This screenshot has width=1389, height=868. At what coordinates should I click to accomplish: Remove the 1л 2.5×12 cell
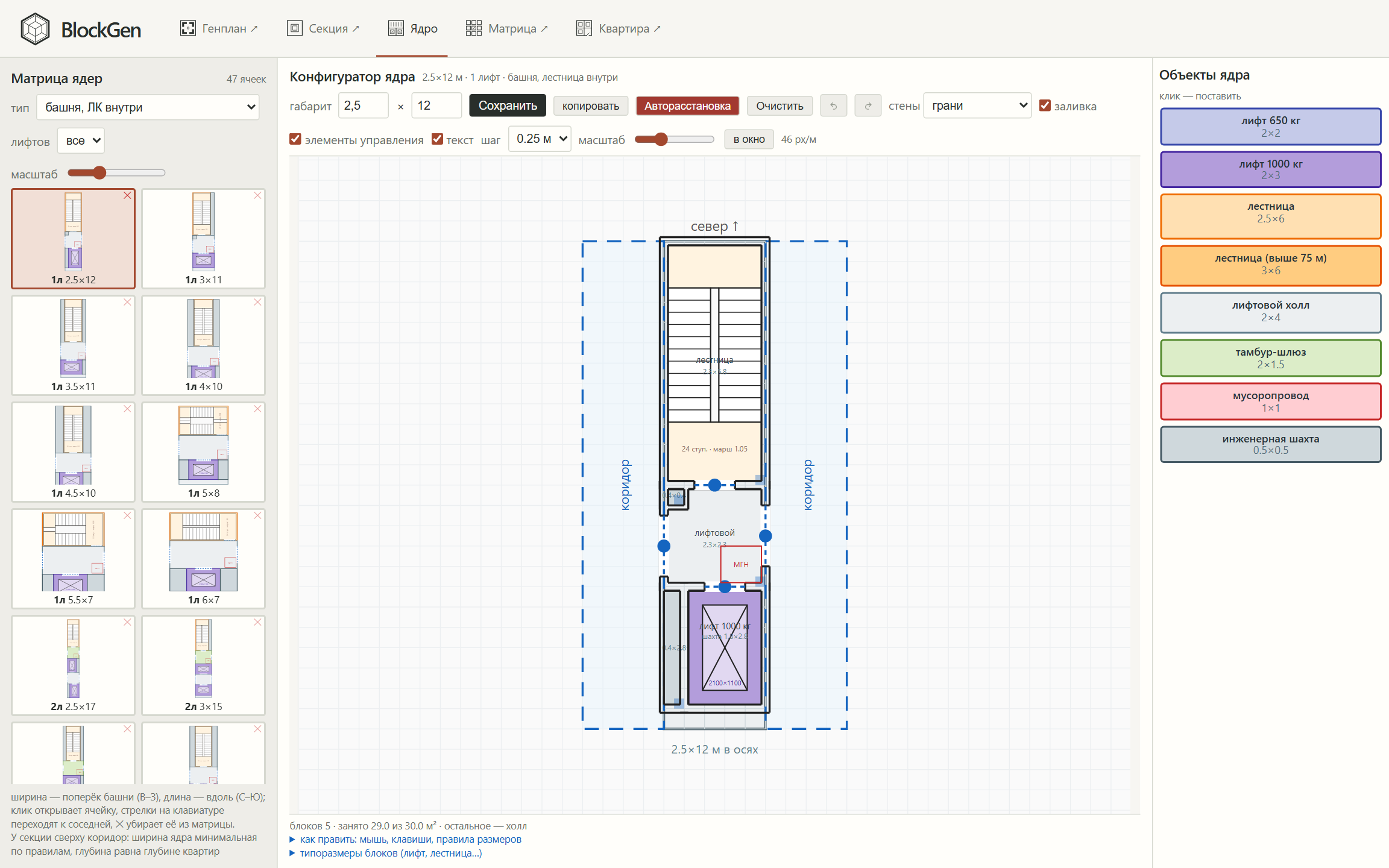click(x=127, y=196)
